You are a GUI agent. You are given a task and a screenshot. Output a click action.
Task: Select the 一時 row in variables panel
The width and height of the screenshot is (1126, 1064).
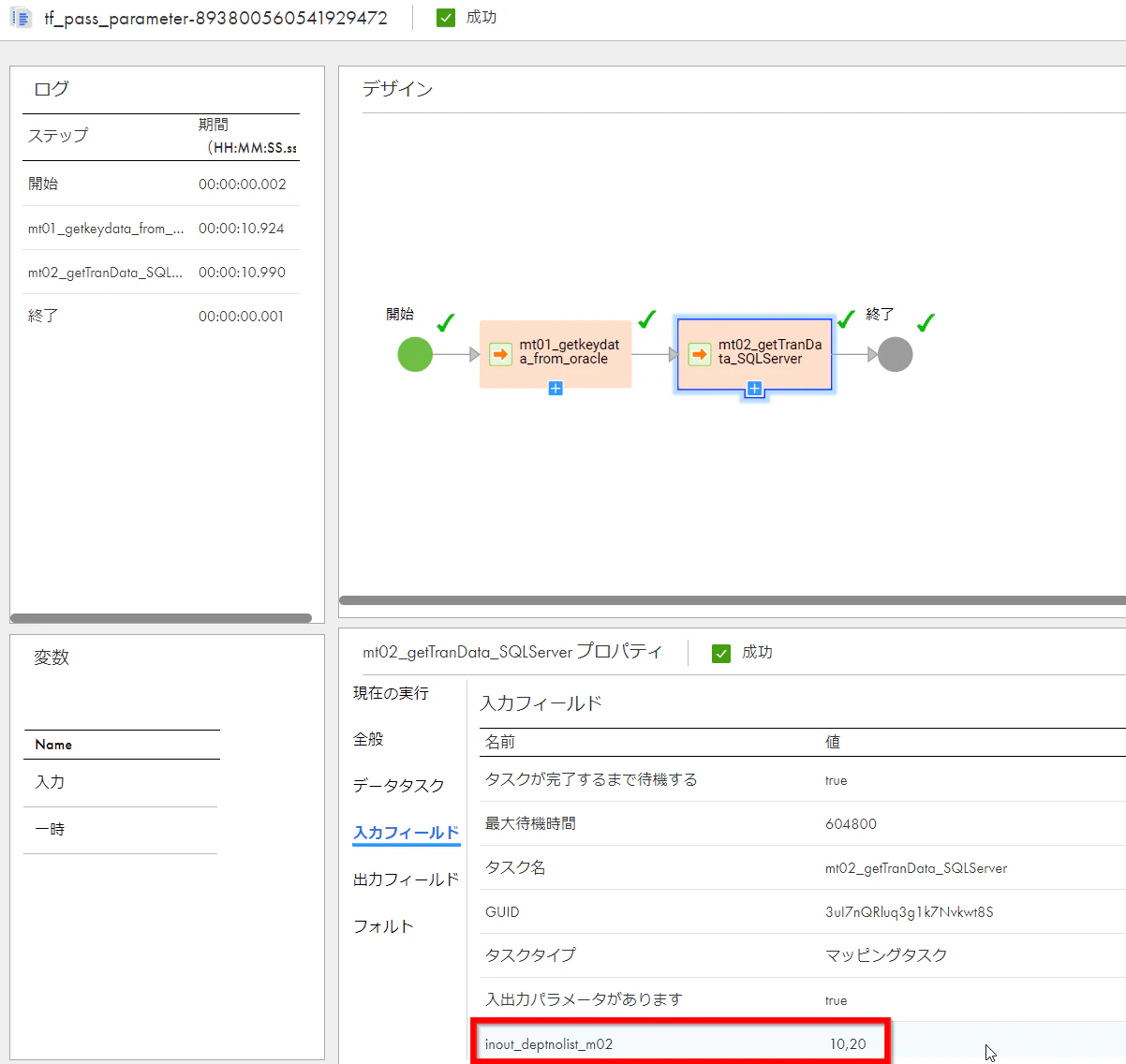(x=121, y=830)
